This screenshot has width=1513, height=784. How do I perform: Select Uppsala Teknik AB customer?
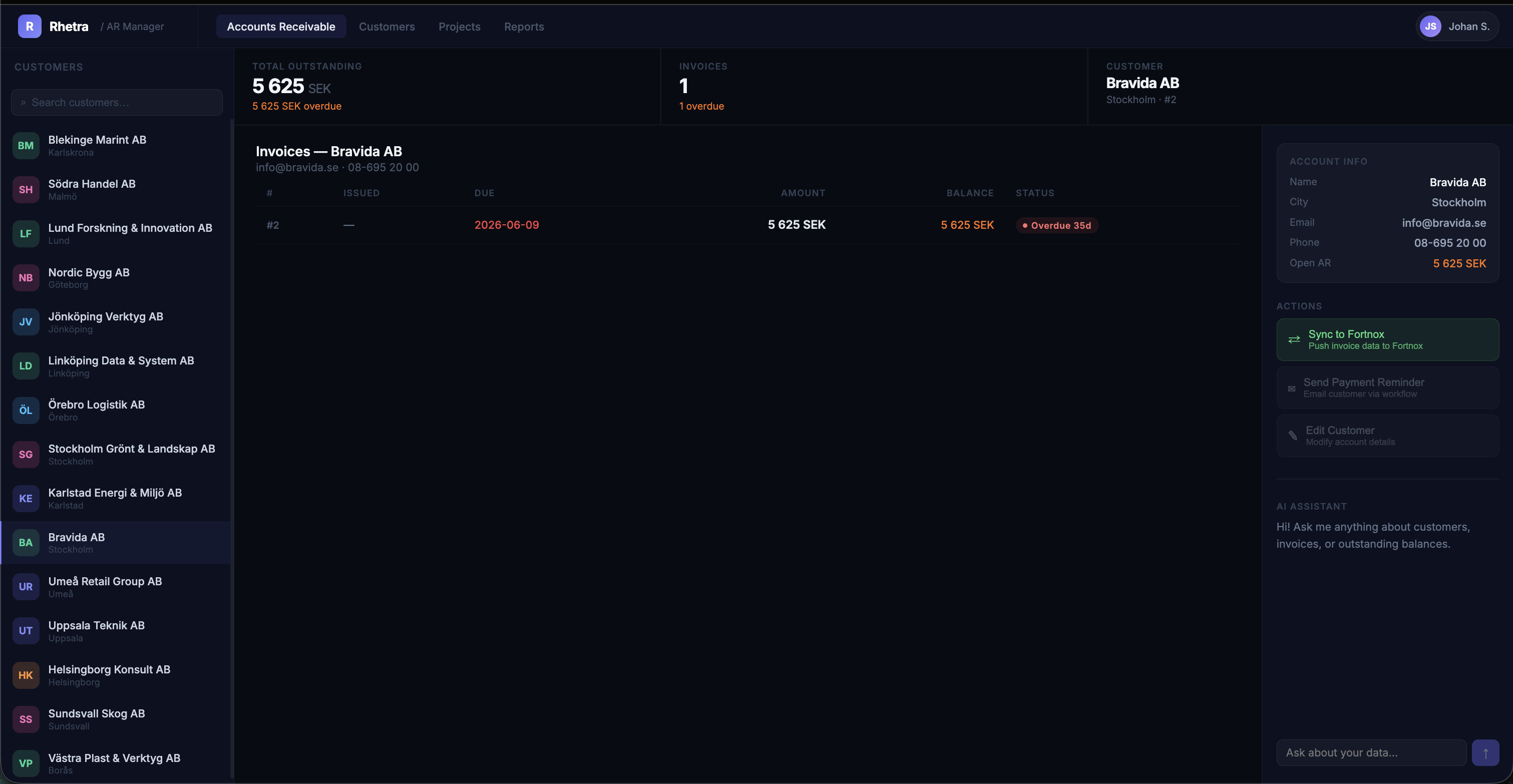pos(116,631)
